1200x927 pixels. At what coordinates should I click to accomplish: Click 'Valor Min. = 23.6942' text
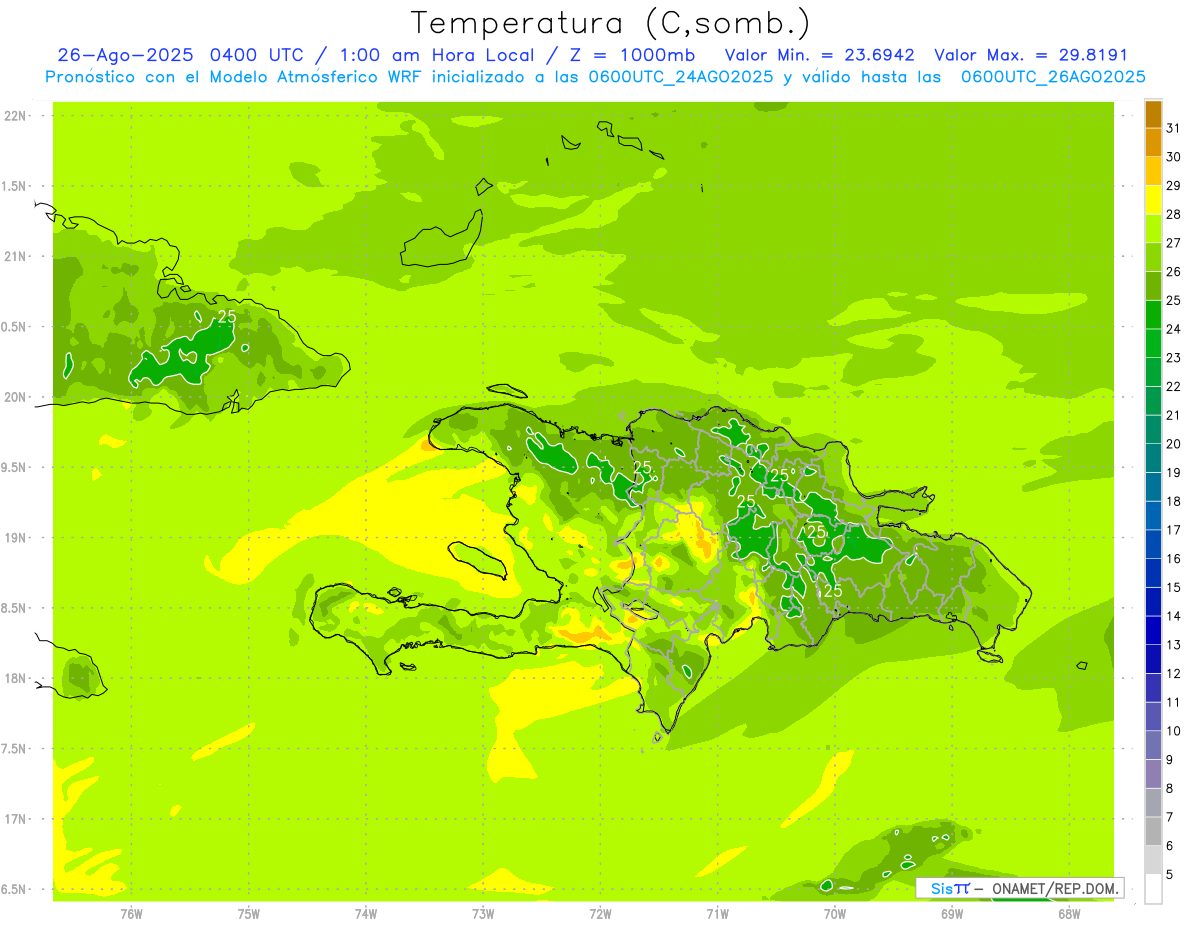tap(820, 55)
